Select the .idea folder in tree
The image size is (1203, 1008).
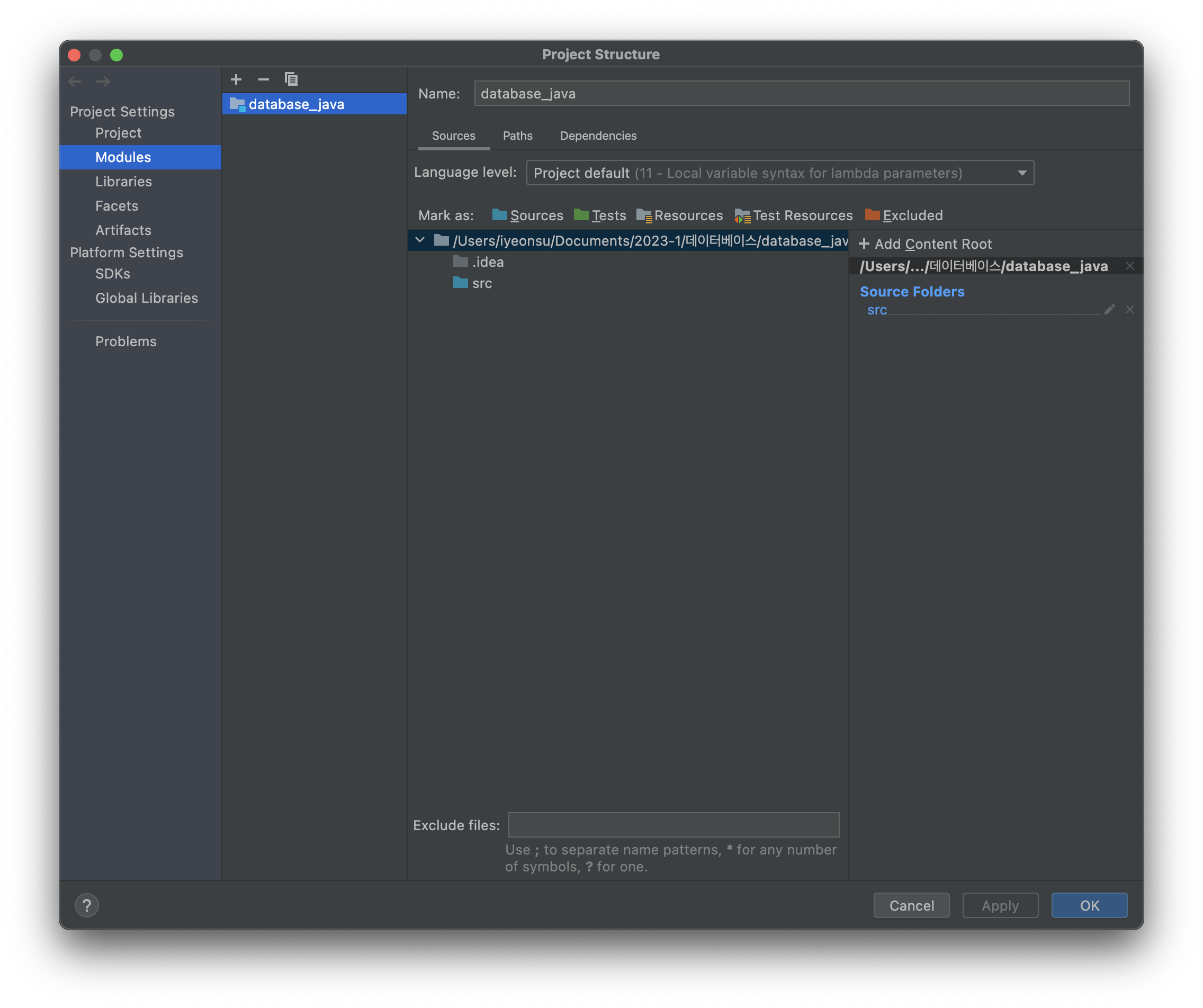tap(488, 262)
